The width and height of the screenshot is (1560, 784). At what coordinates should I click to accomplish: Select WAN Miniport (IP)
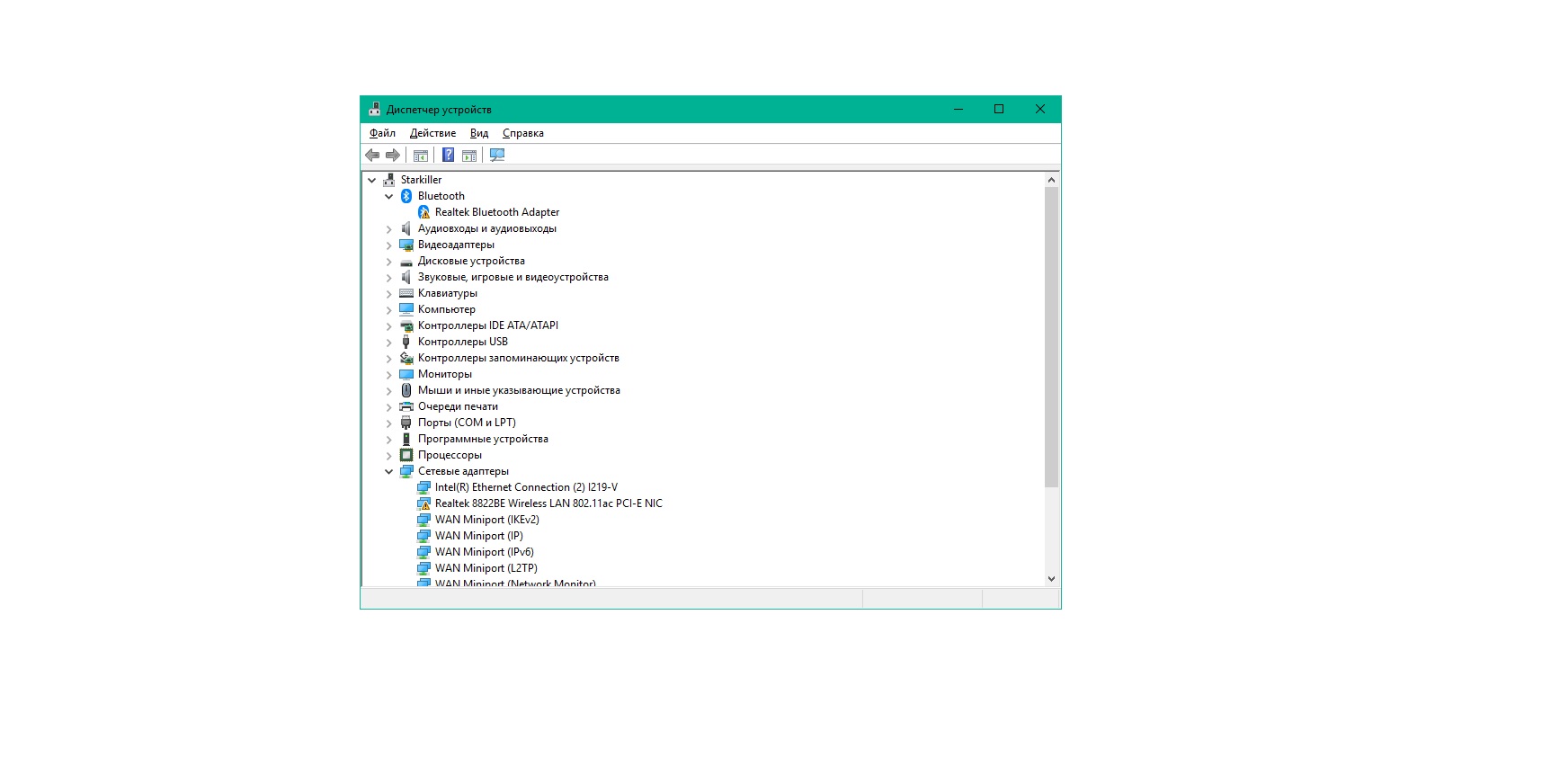(x=479, y=536)
